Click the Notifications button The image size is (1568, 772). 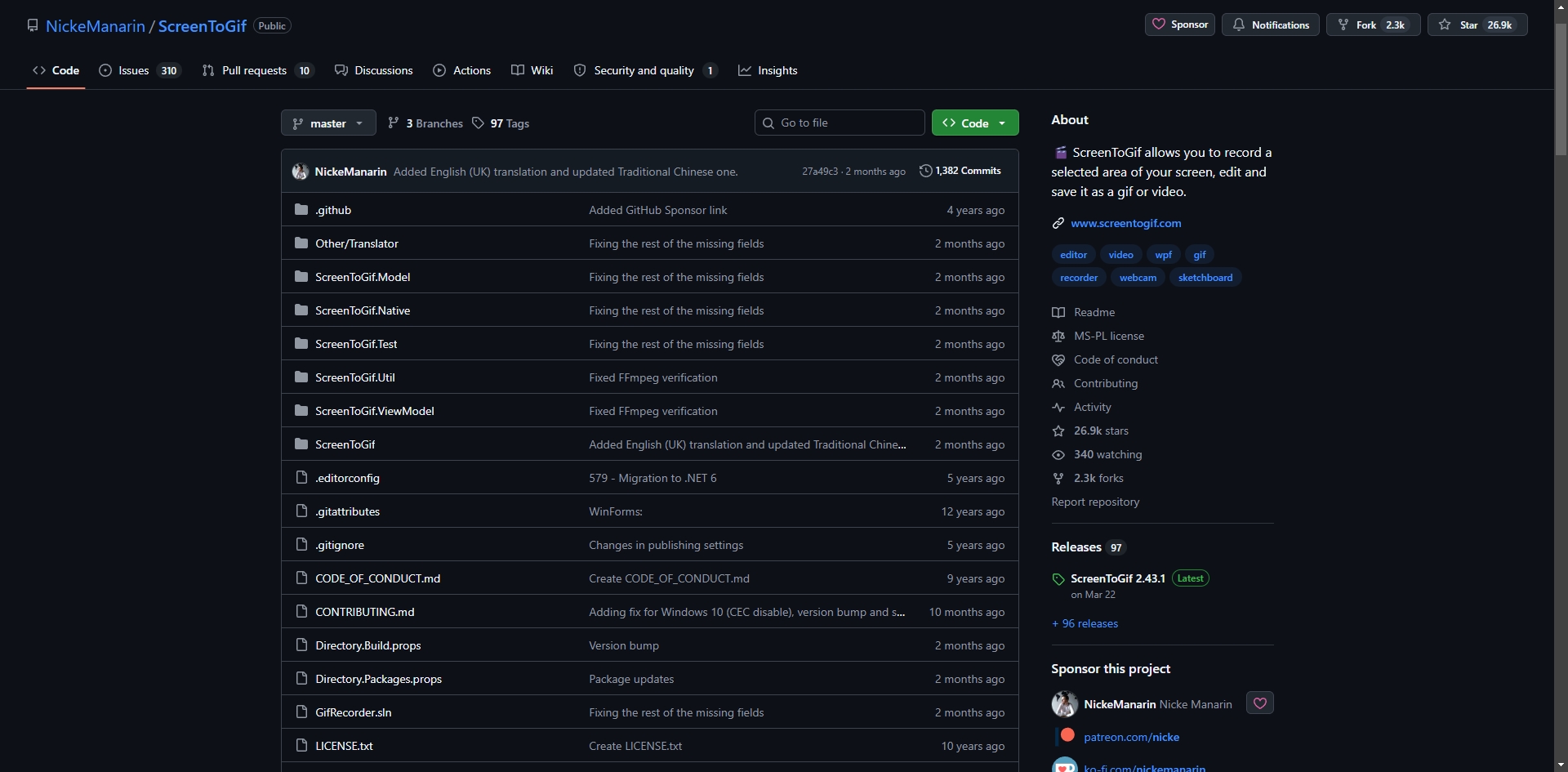pyautogui.click(x=1271, y=25)
